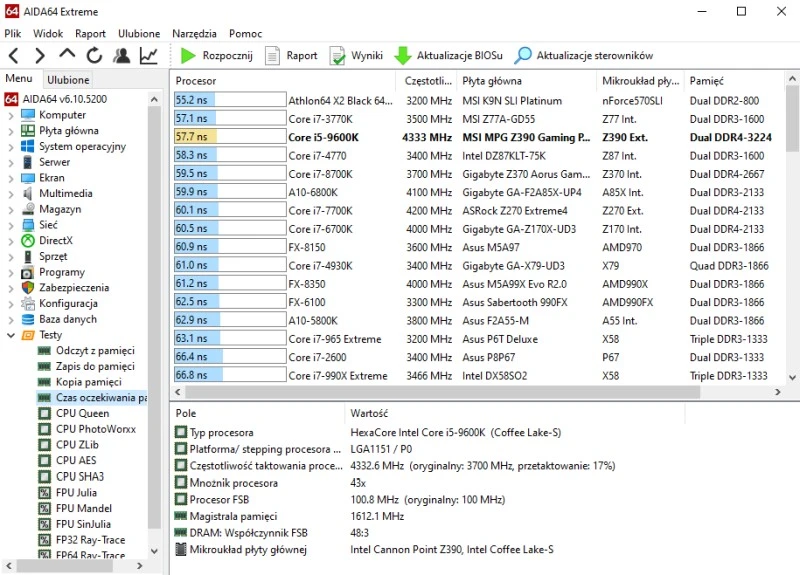Select the Baza danych database icon
This screenshot has width=800, height=575.
(x=28, y=319)
